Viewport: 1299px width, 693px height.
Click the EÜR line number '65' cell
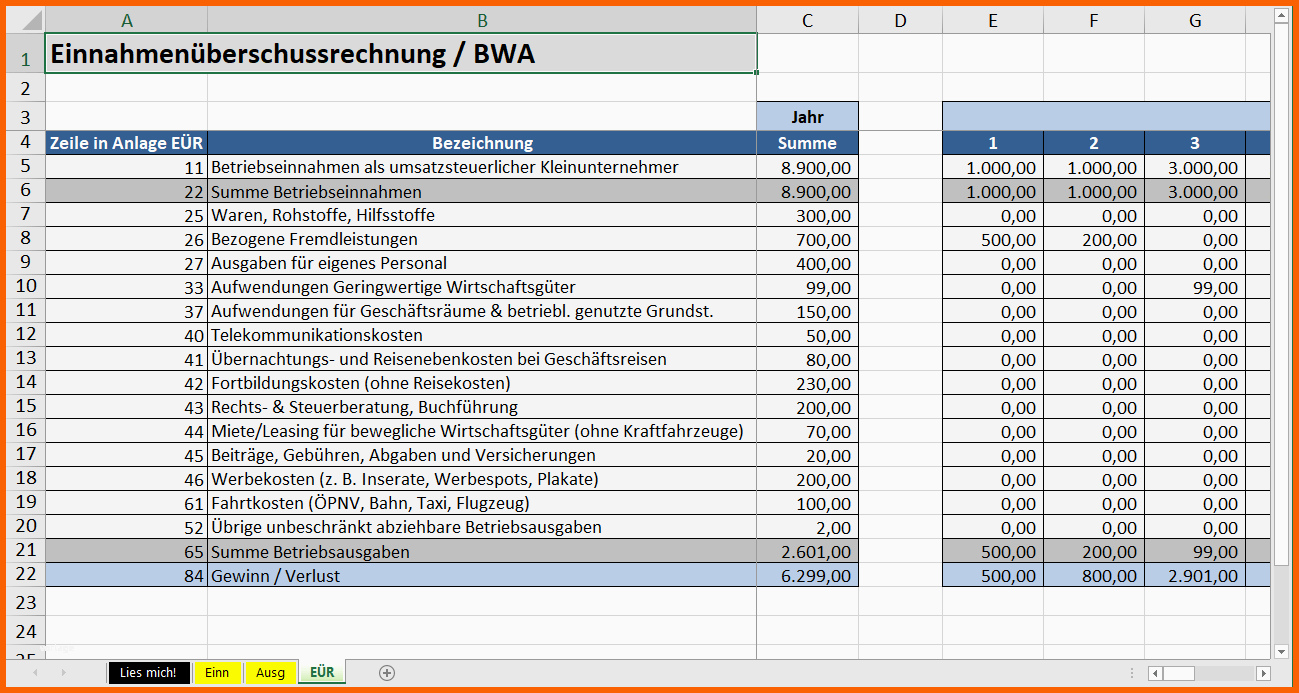pos(126,551)
